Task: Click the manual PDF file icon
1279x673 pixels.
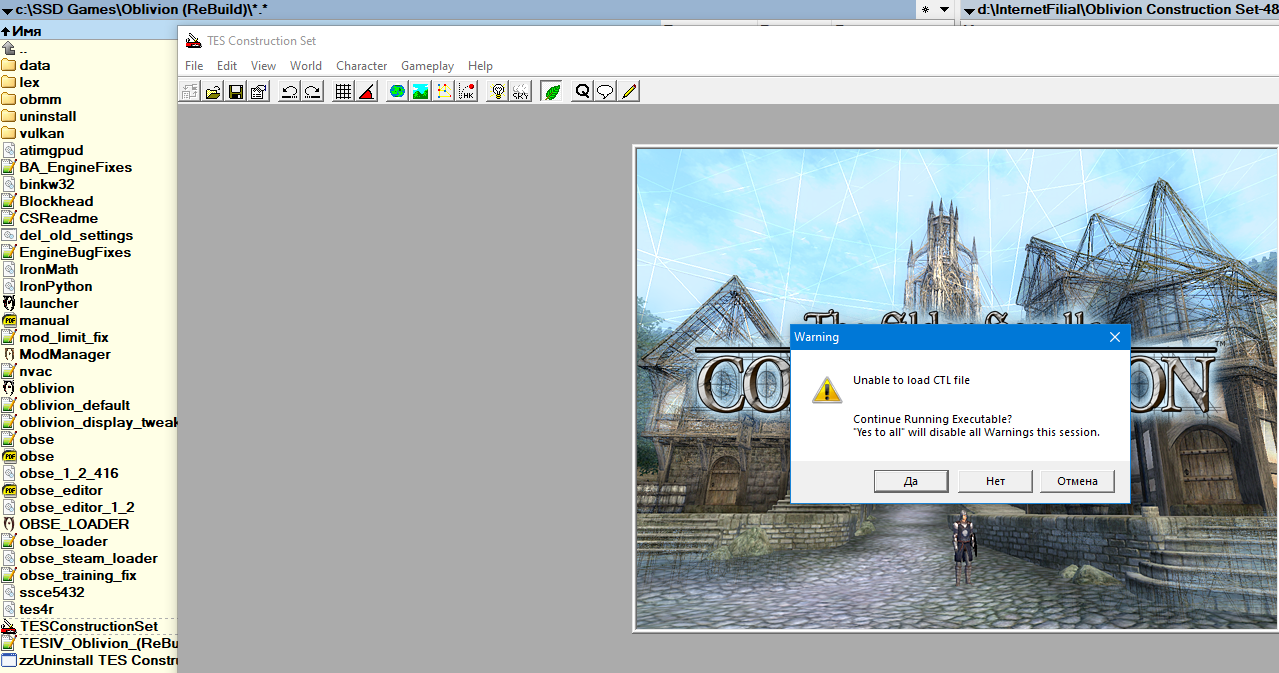Action: [x=9, y=320]
